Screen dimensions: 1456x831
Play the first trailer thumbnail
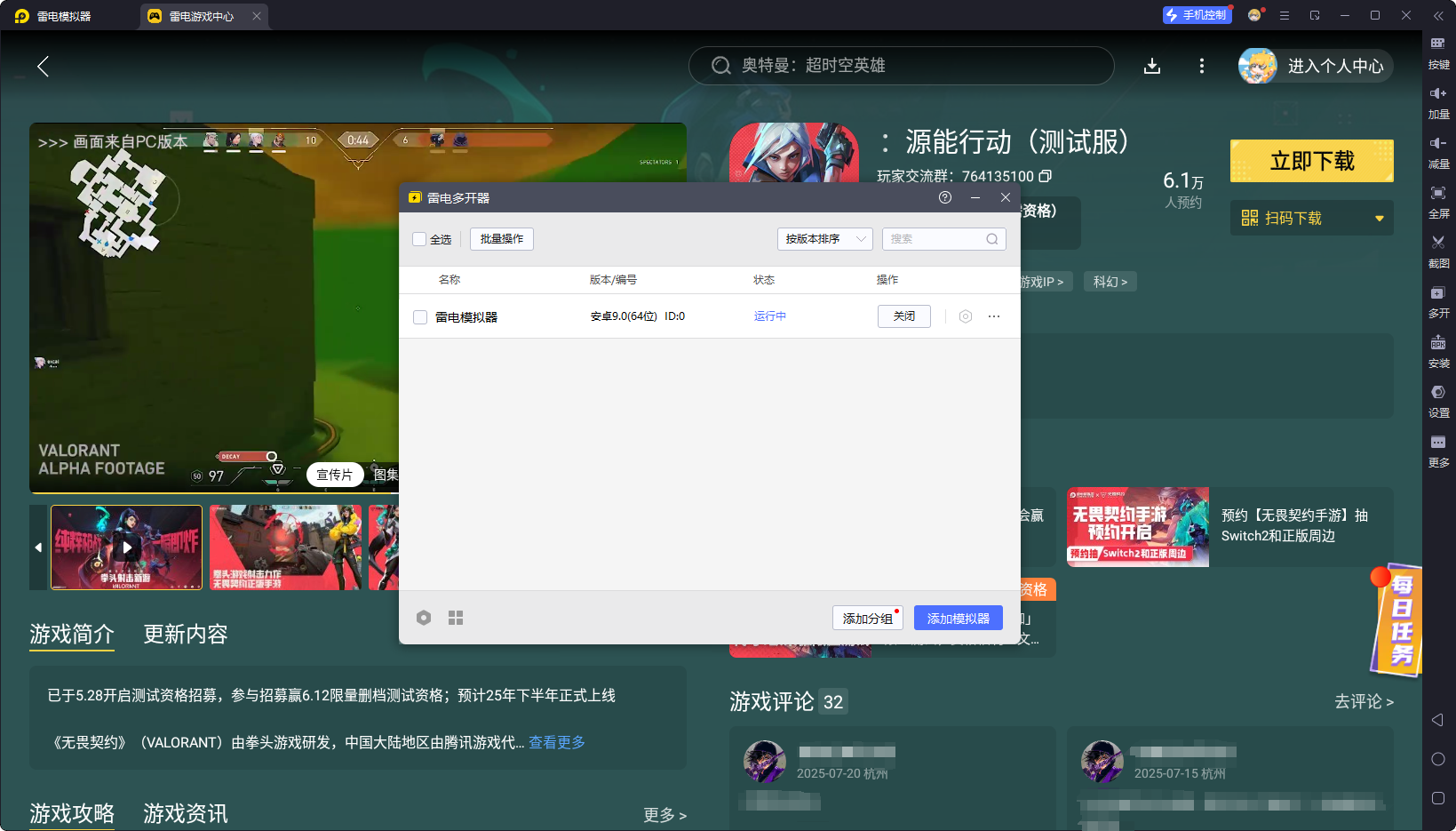127,547
